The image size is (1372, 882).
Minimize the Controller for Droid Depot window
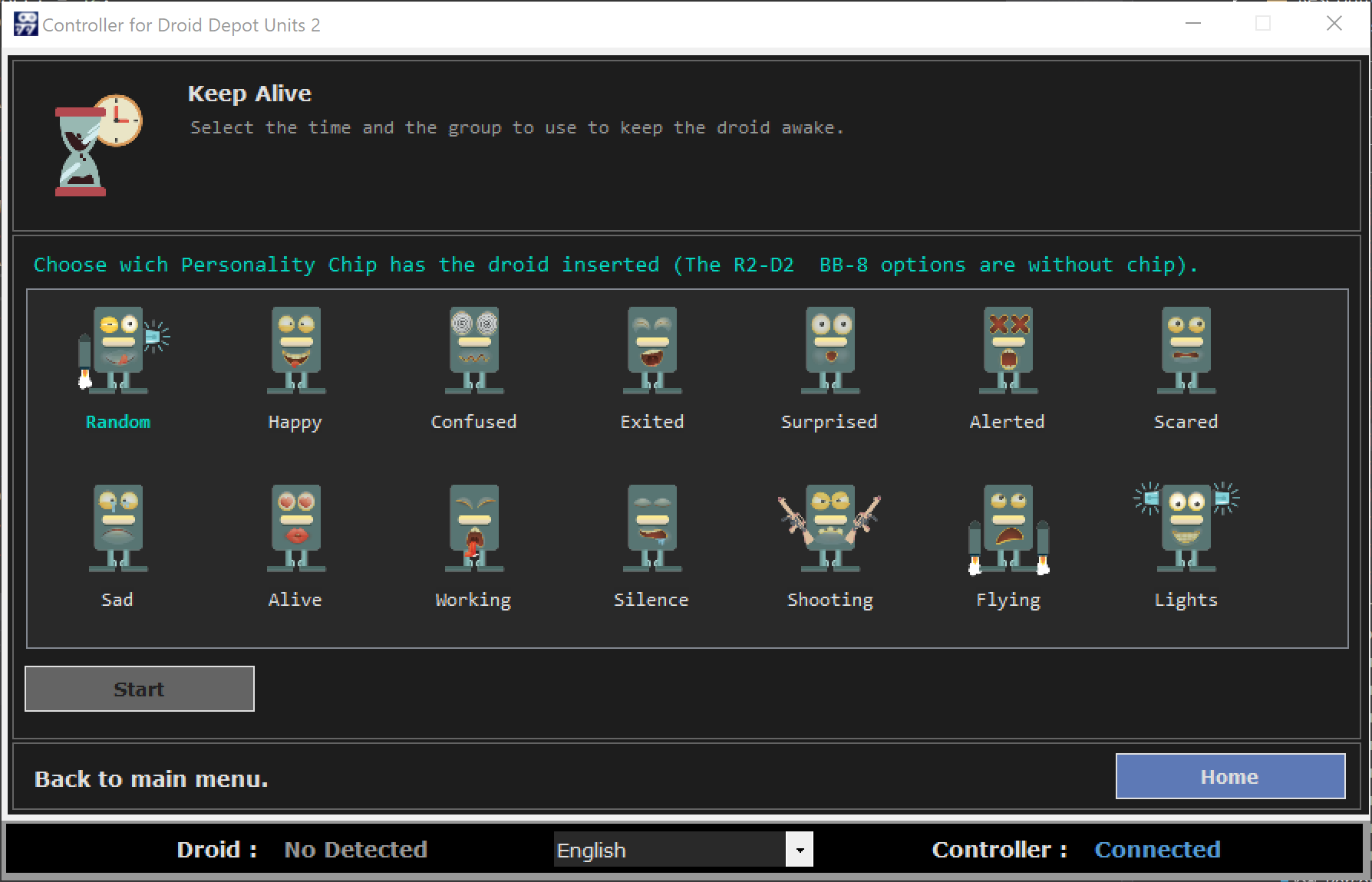pos(1193,24)
